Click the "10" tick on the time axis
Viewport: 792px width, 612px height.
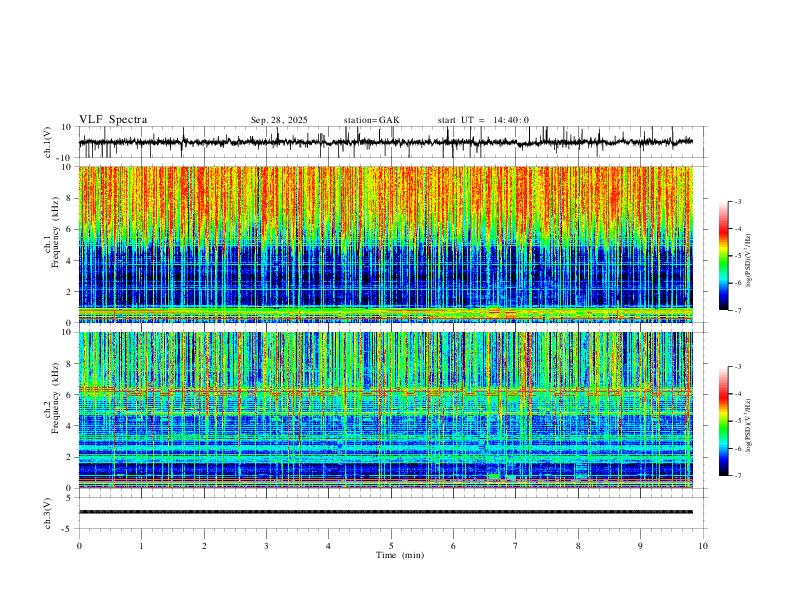click(x=703, y=546)
